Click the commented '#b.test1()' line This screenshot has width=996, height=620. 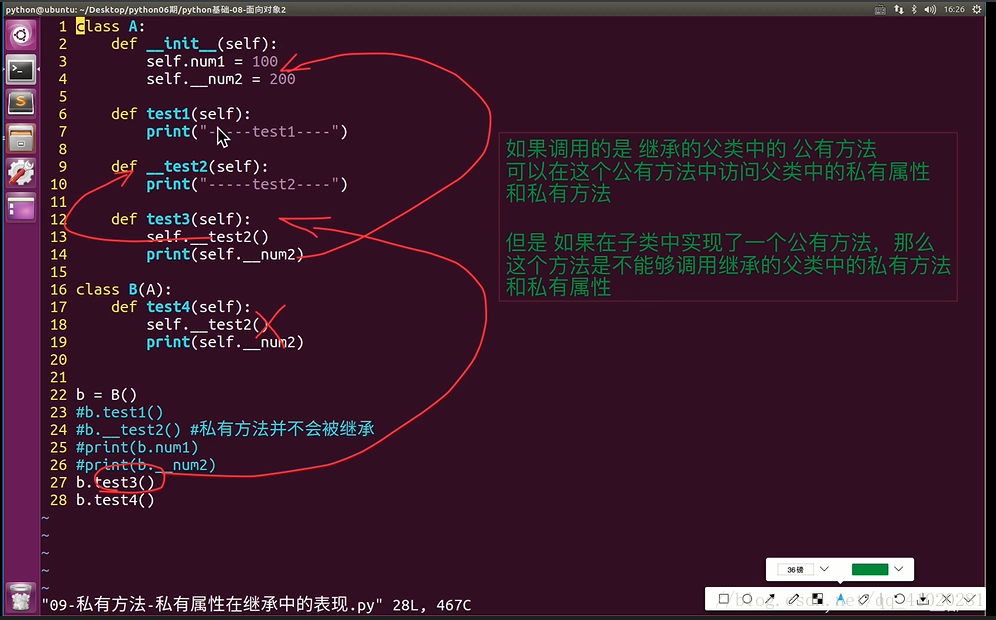coord(119,412)
